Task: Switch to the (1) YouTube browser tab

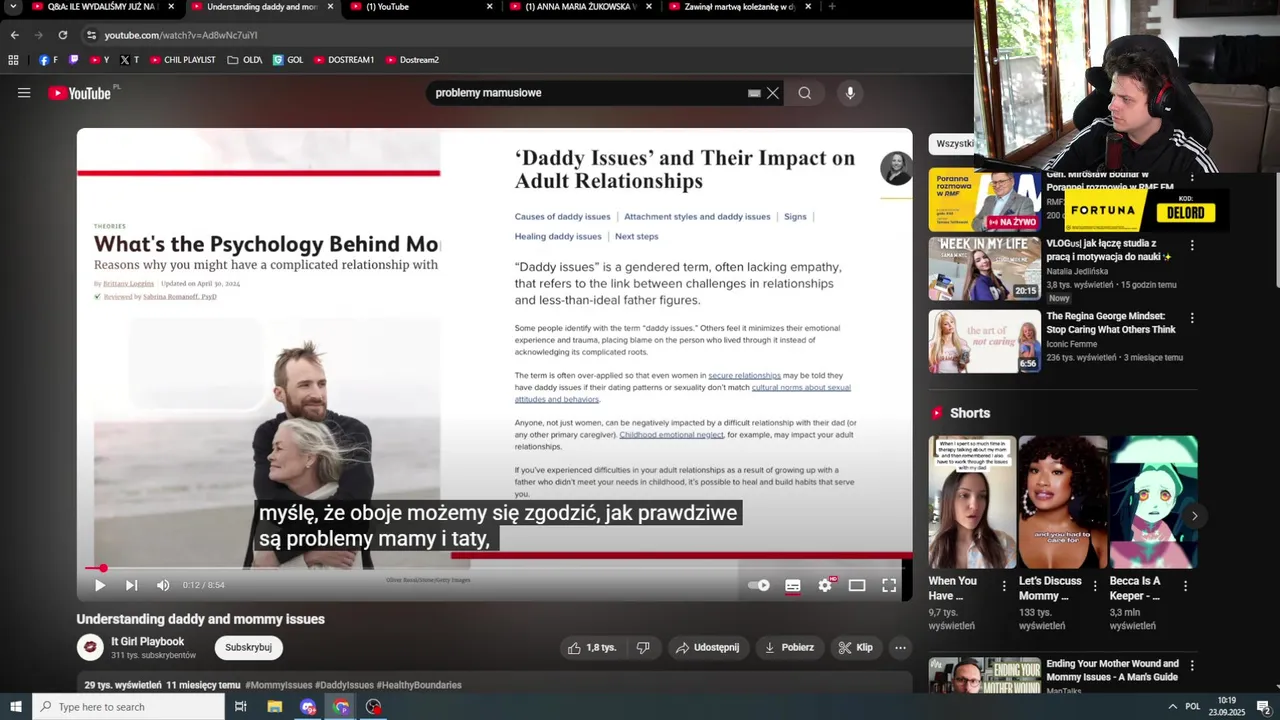Action: pyautogui.click(x=421, y=7)
